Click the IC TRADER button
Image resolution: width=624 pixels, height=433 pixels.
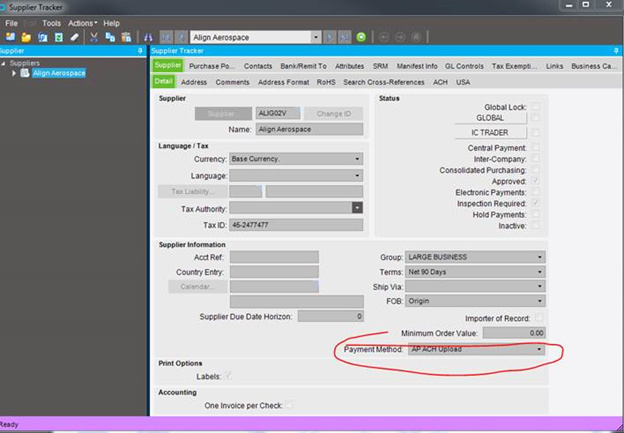point(489,132)
